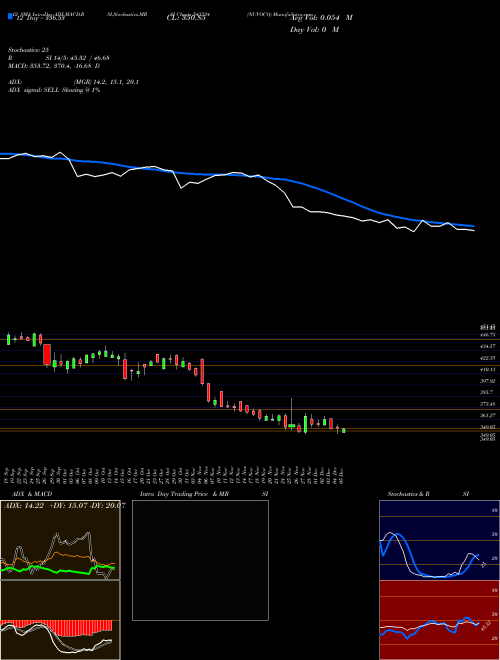Image resolution: width=500 pixels, height=660 pixels.
Task: Open the empty intraday trading price panel
Action: [x=200, y=560]
